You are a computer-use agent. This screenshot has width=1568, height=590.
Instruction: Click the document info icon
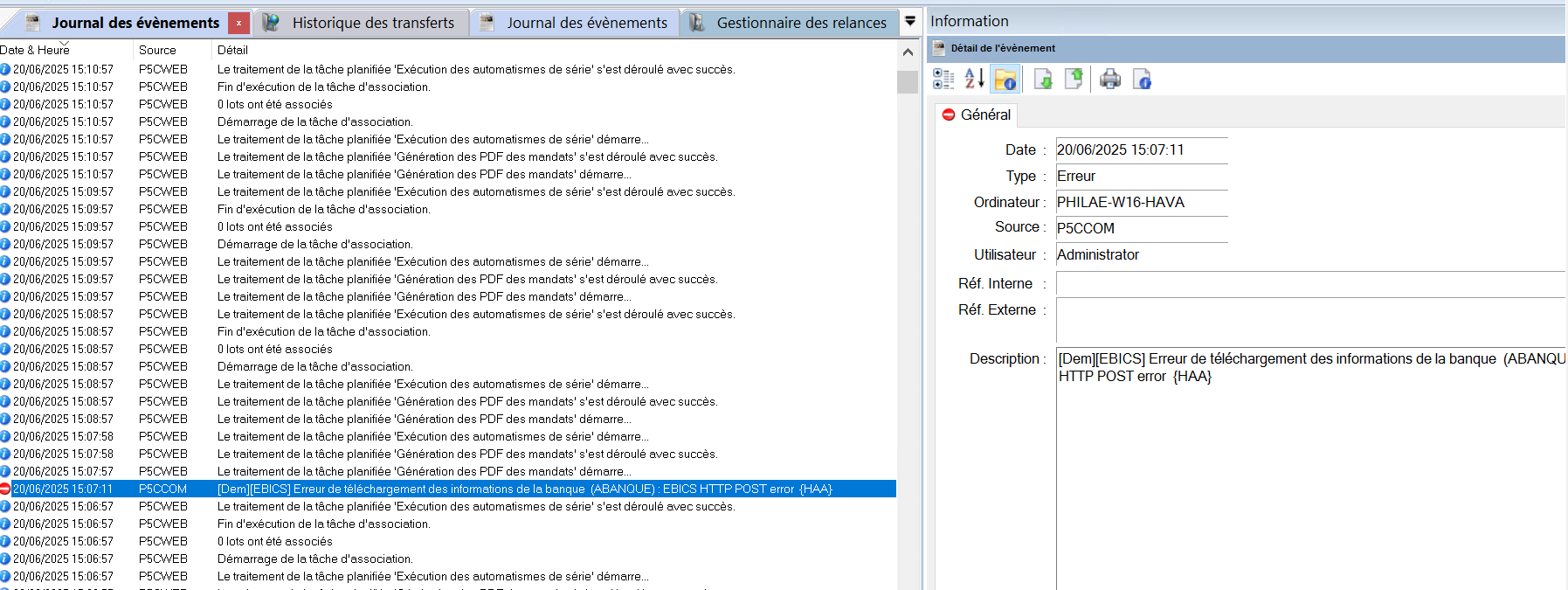click(1142, 80)
